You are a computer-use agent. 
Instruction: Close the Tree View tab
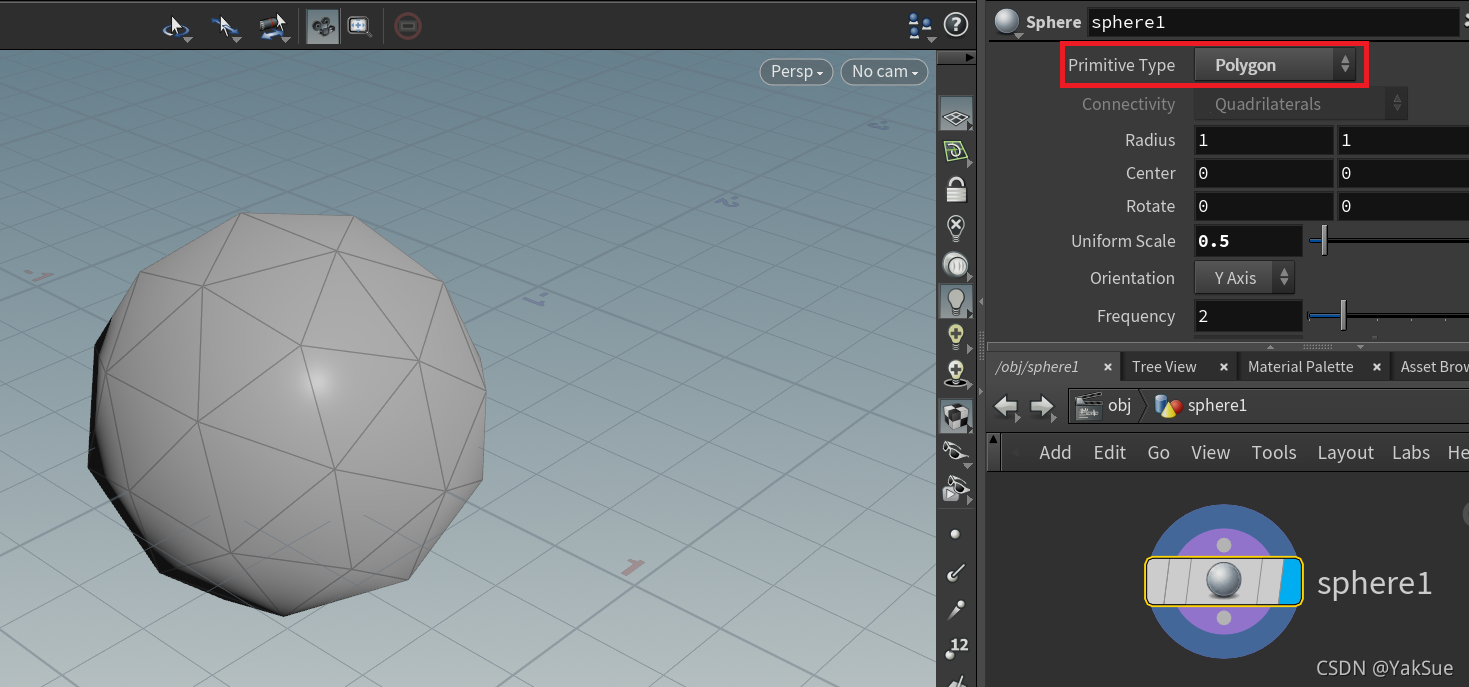(1224, 368)
